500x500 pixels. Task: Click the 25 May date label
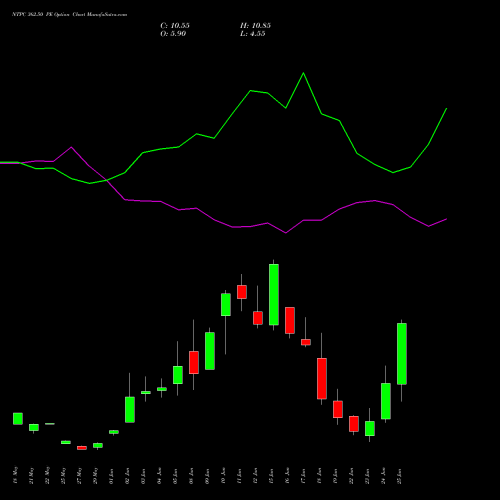(x=63, y=475)
